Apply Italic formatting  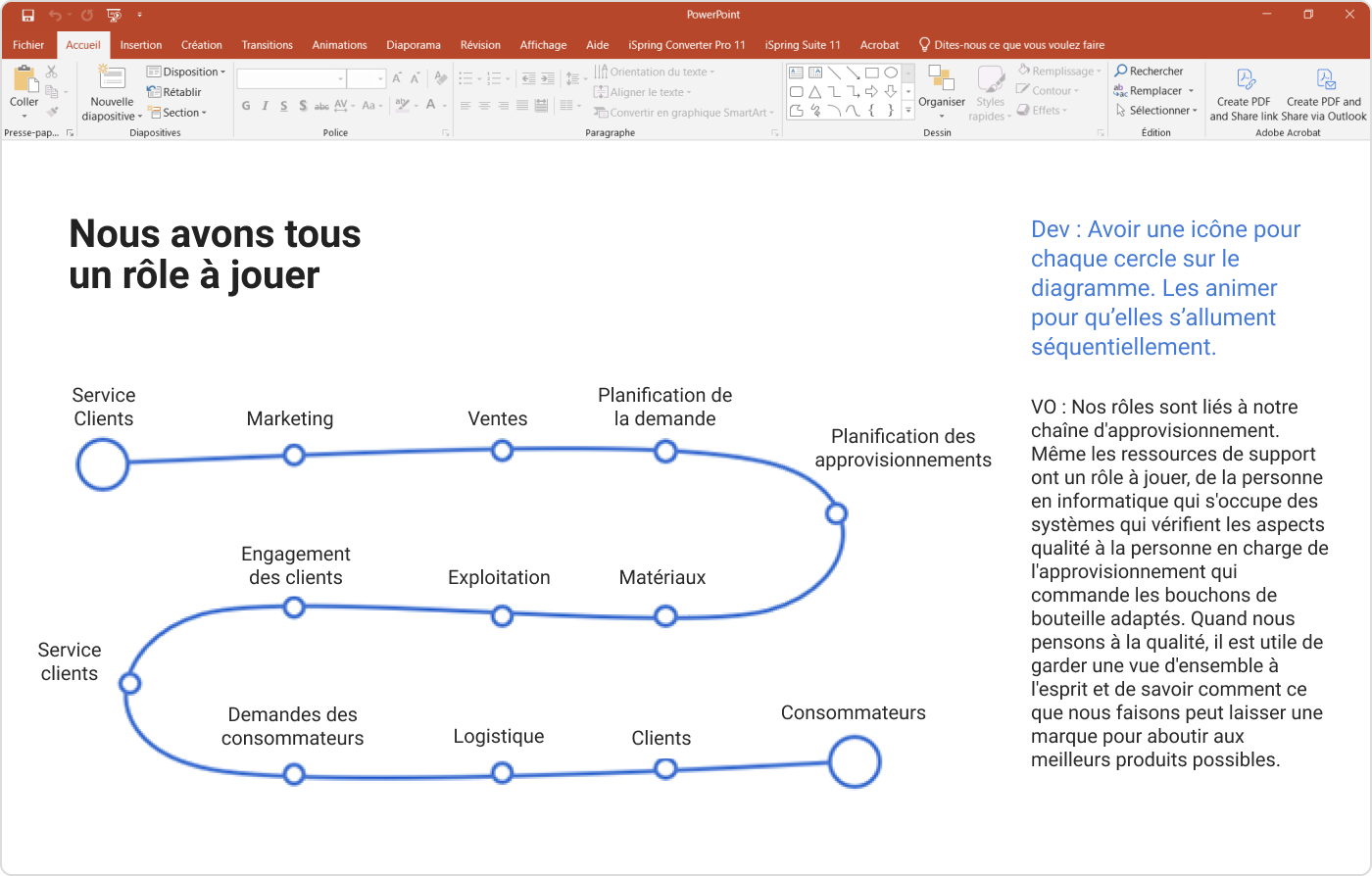(x=265, y=106)
